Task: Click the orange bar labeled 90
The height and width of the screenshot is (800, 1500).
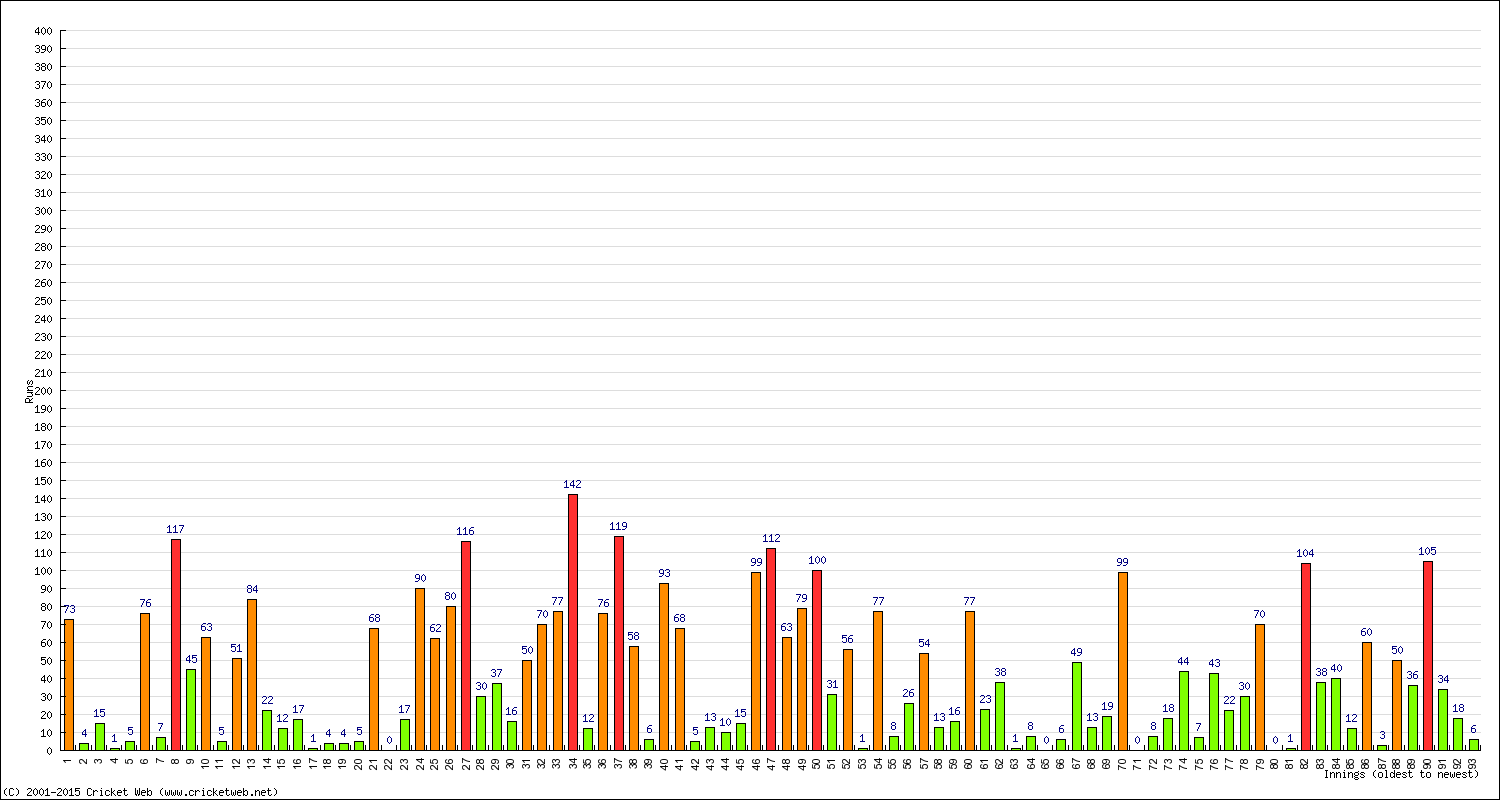Action: pos(420,669)
